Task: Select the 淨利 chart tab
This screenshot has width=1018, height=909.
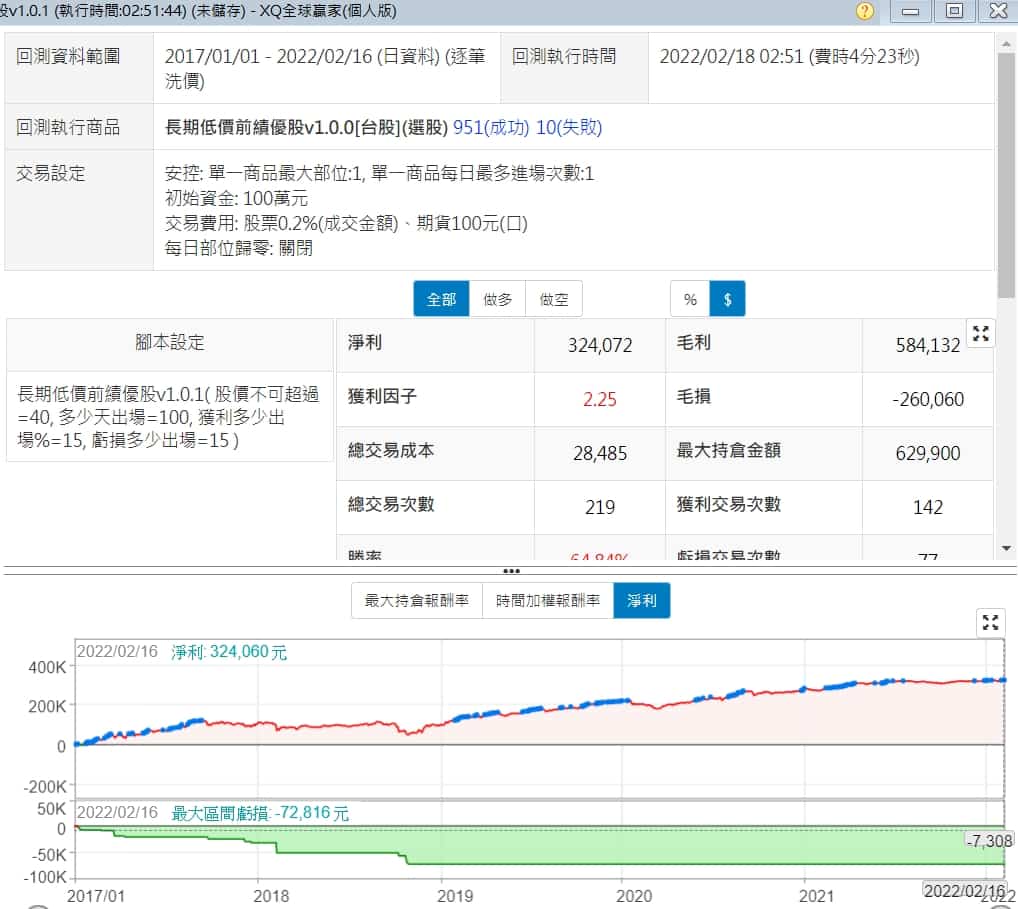Action: (642, 601)
